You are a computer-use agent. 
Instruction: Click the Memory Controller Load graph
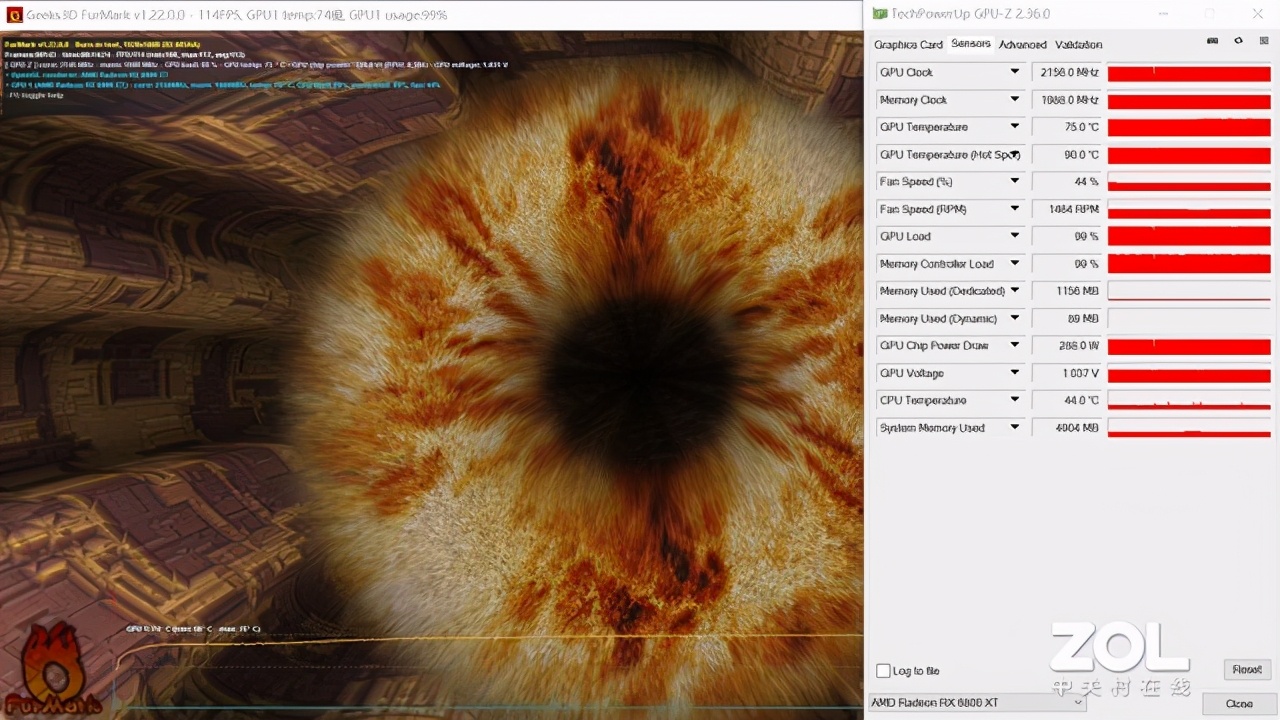(1189, 264)
